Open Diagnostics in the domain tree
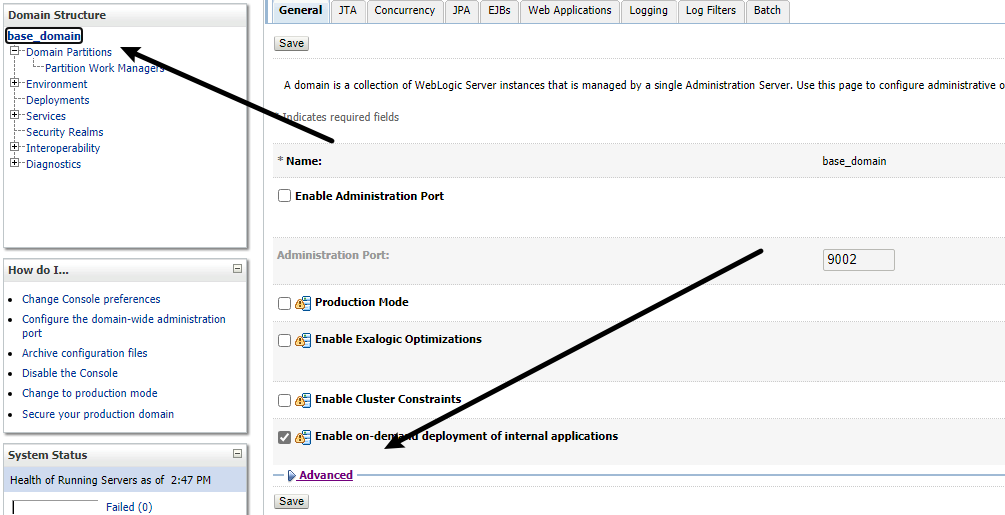 coord(53,164)
